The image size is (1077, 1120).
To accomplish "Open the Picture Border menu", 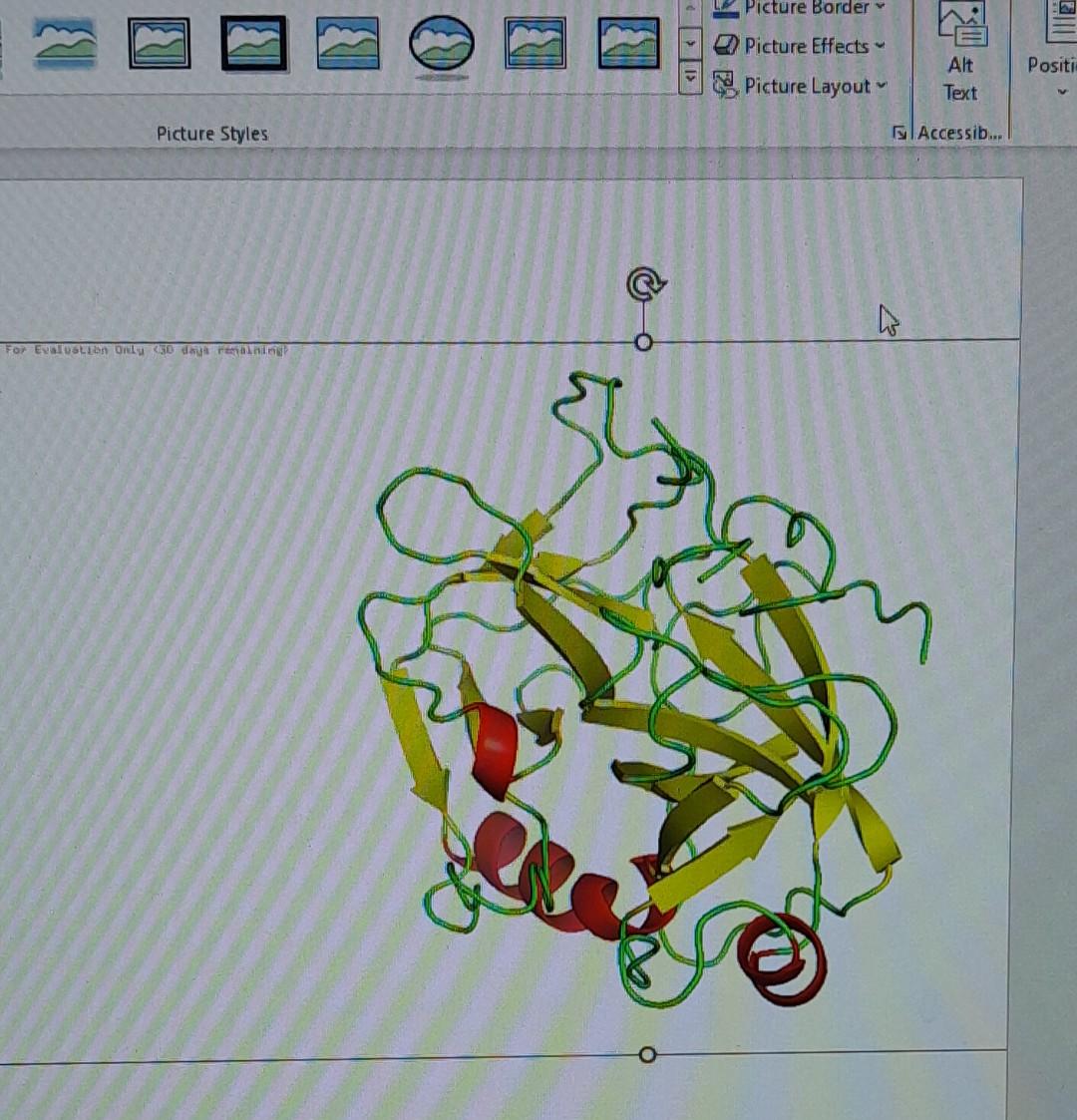I will tap(801, 8).
